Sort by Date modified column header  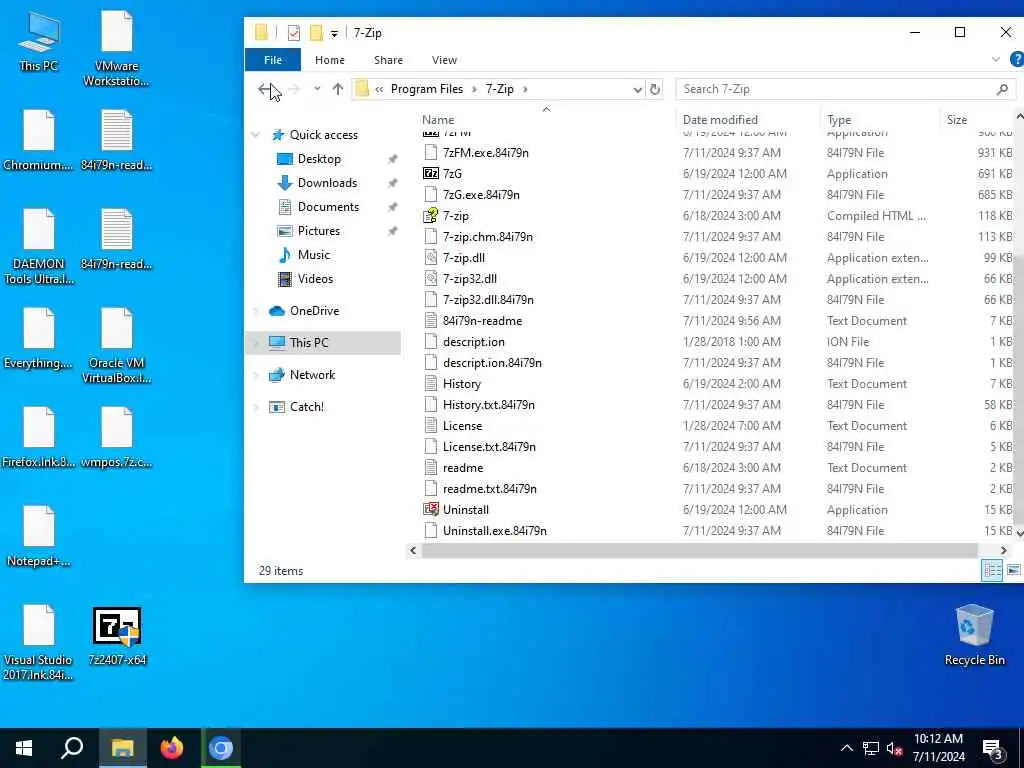pyautogui.click(x=720, y=120)
